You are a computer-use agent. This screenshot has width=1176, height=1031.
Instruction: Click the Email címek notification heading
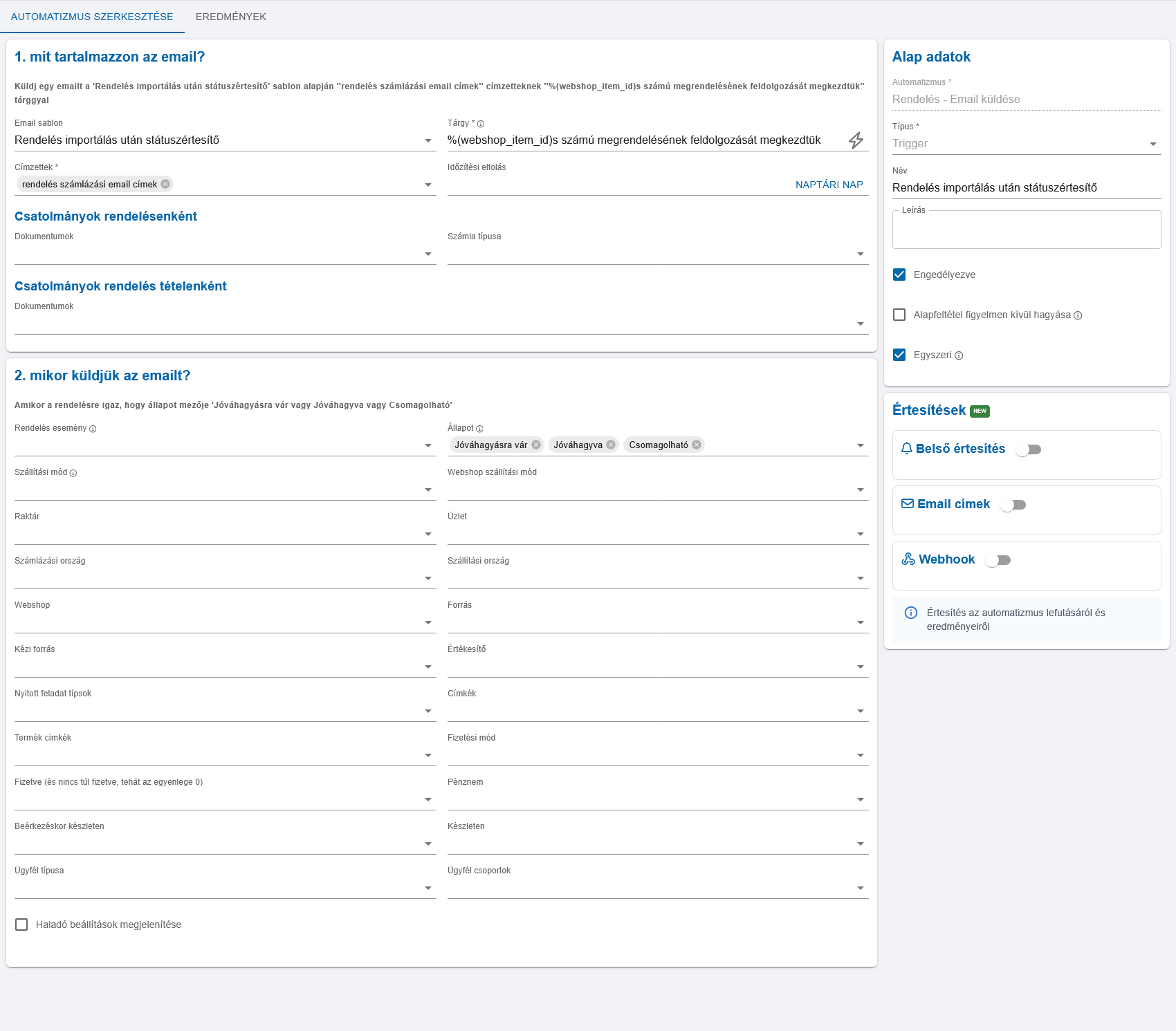pos(953,504)
